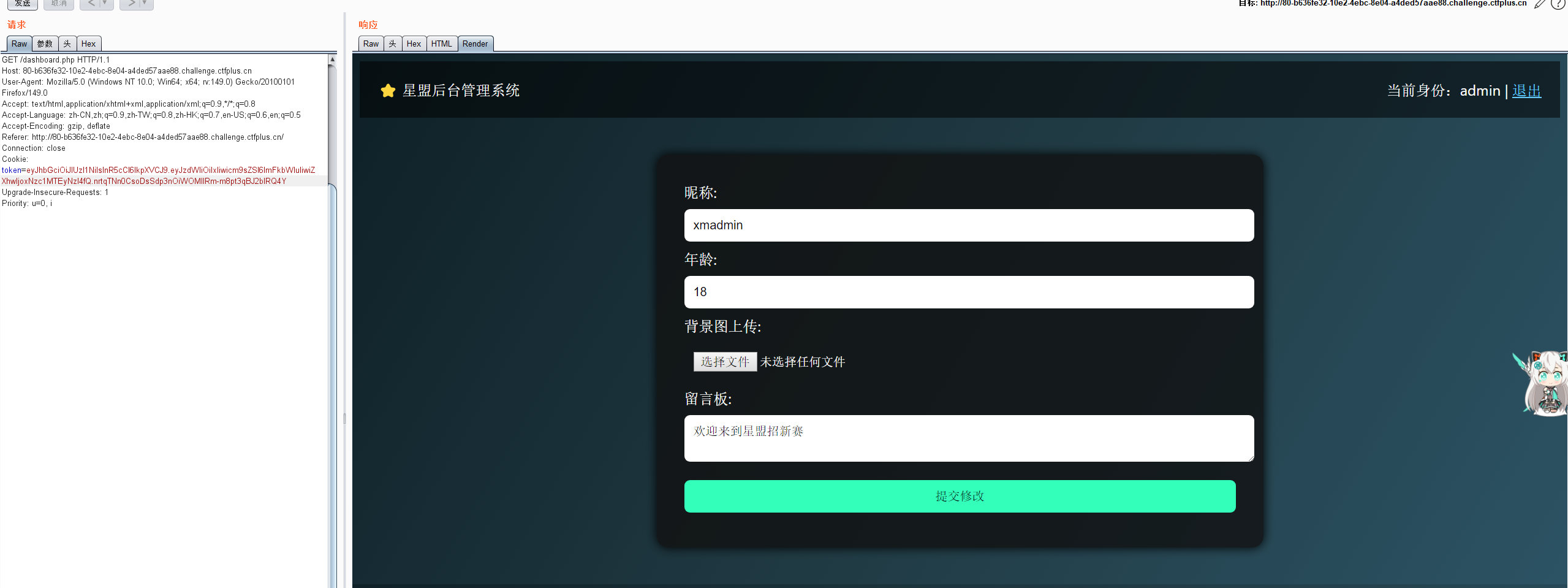Screen dimensions: 1568x588
Task: Click the 昵称 field containing xmadmin
Action: point(969,225)
